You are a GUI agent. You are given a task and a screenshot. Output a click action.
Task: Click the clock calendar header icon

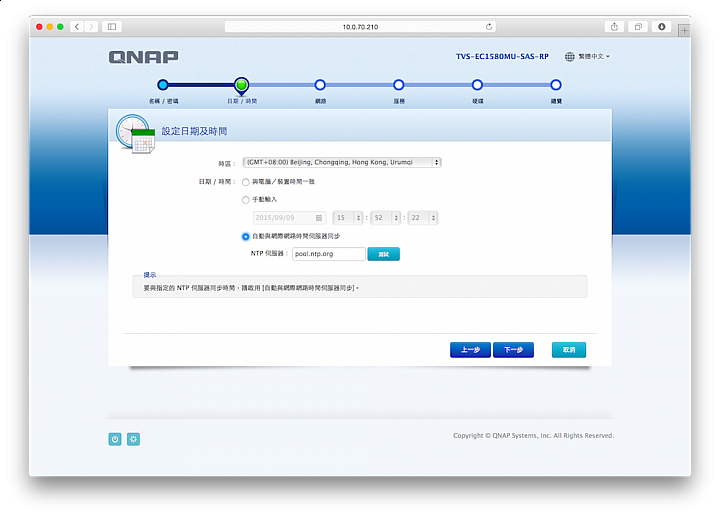135,134
